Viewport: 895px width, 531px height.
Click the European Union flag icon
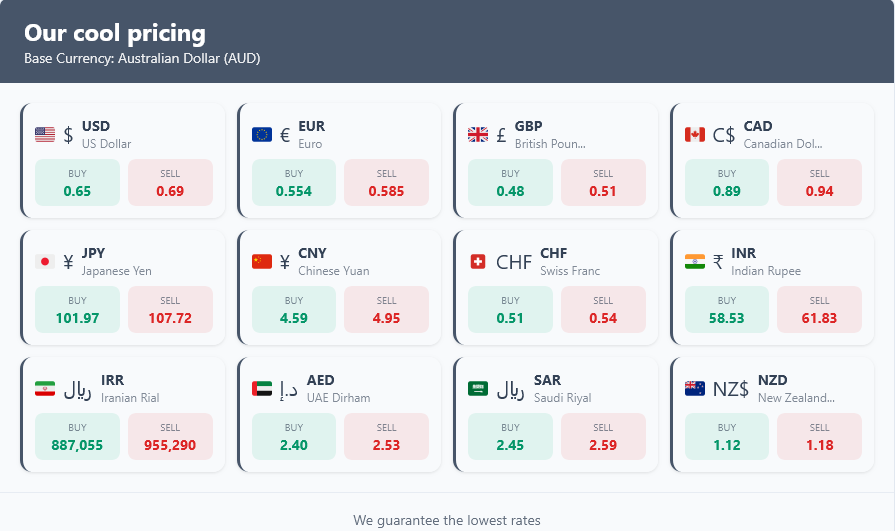(262, 134)
